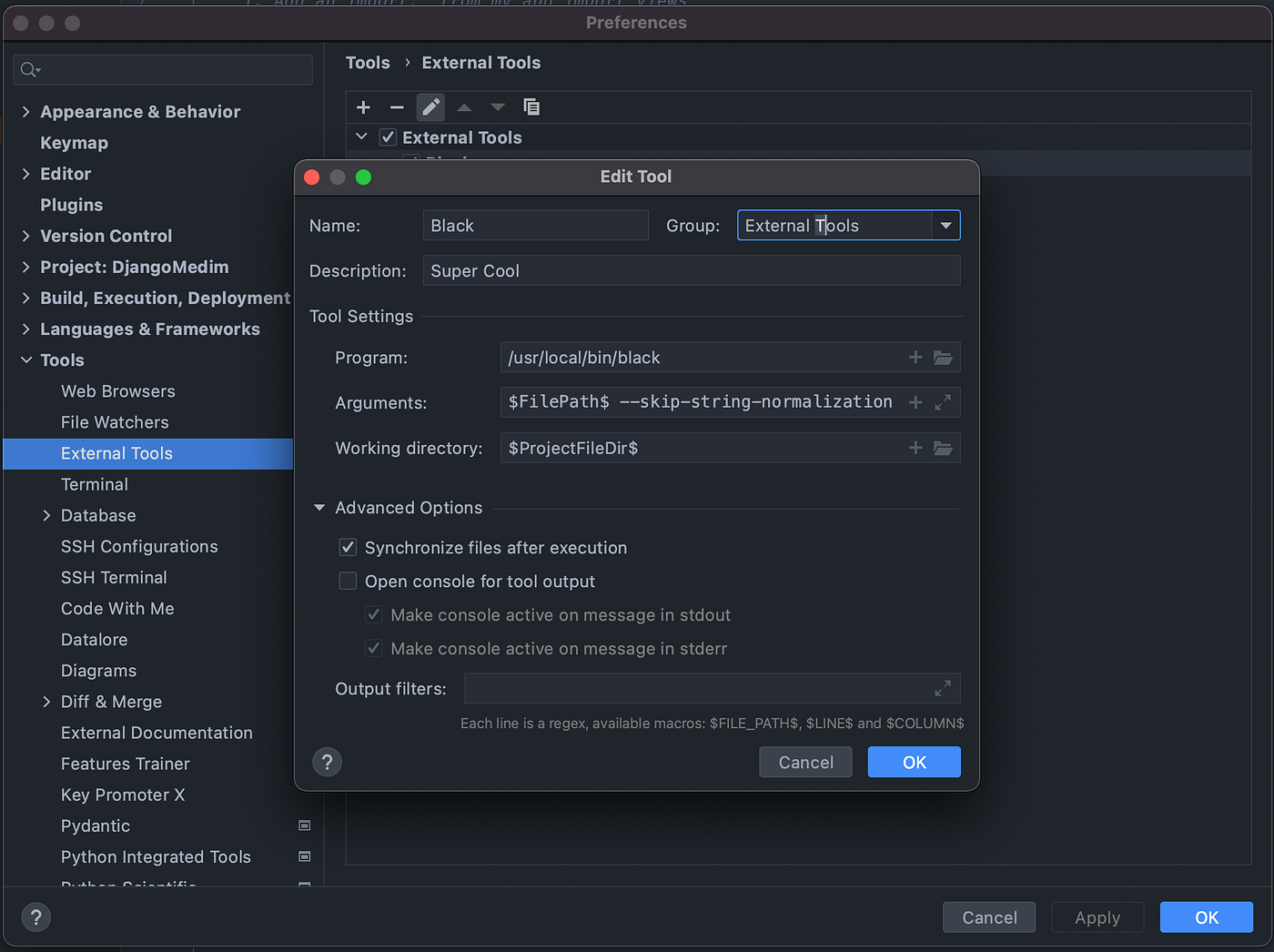Open the Keymap settings page

tap(74, 142)
